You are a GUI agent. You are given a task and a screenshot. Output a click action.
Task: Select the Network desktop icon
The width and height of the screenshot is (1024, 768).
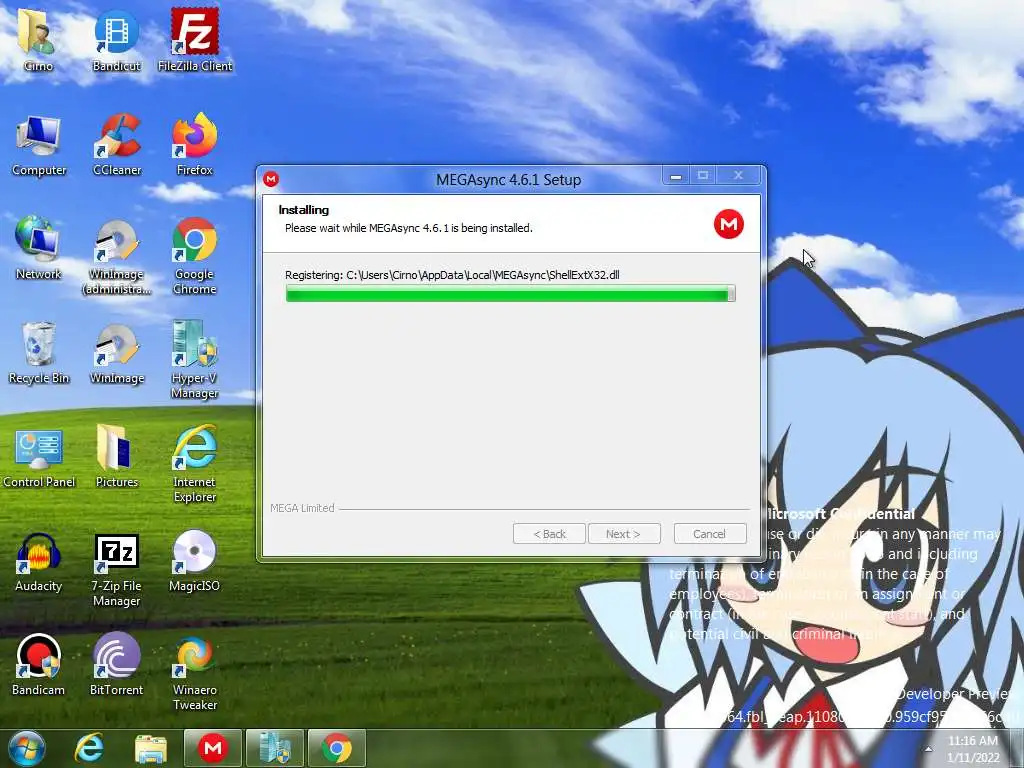coord(38,248)
